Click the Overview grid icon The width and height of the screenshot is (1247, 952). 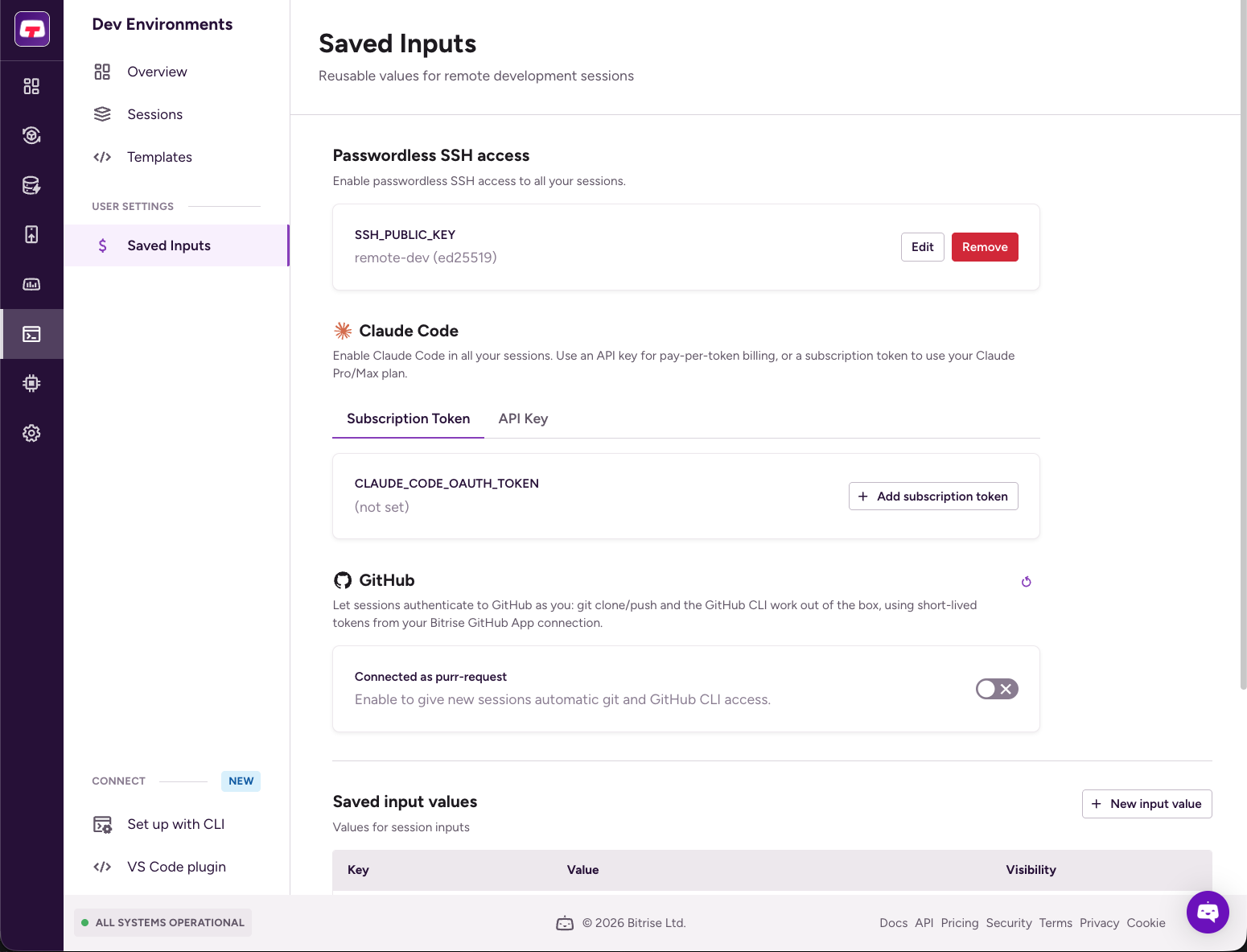click(x=102, y=72)
